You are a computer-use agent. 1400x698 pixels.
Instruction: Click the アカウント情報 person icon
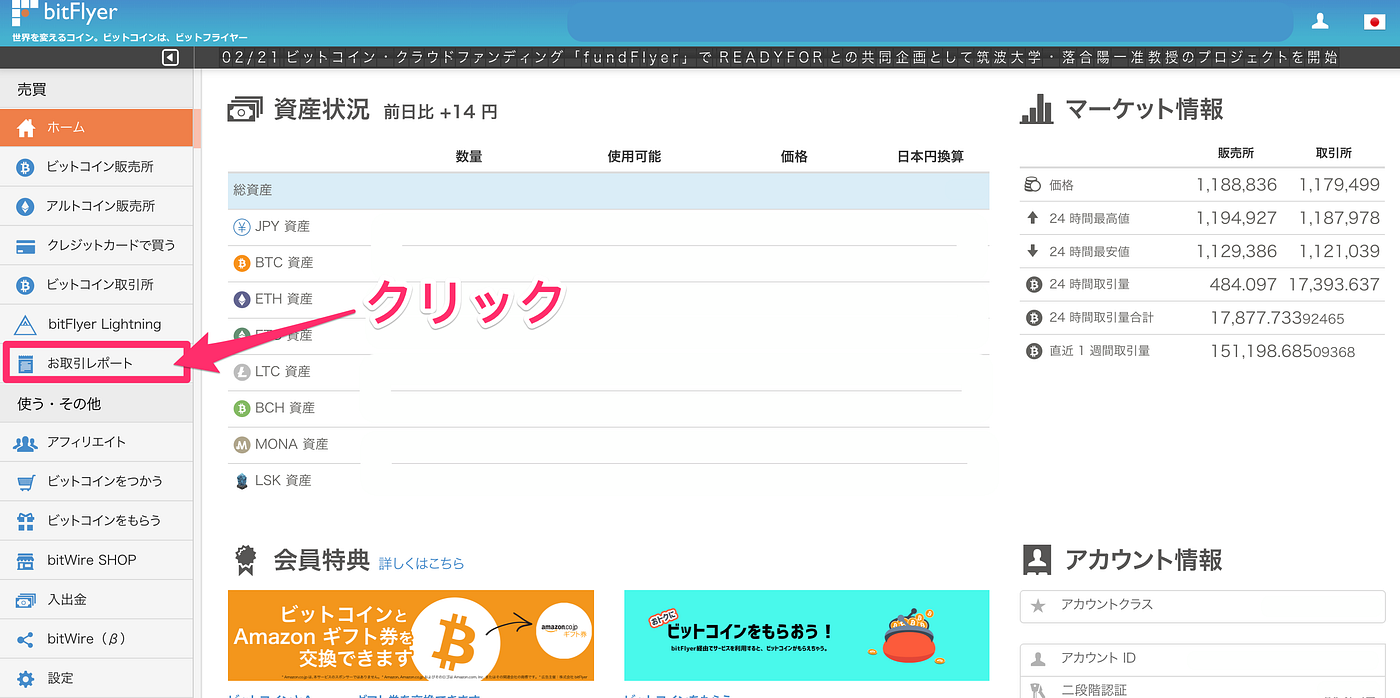pyautogui.click(x=1037, y=561)
